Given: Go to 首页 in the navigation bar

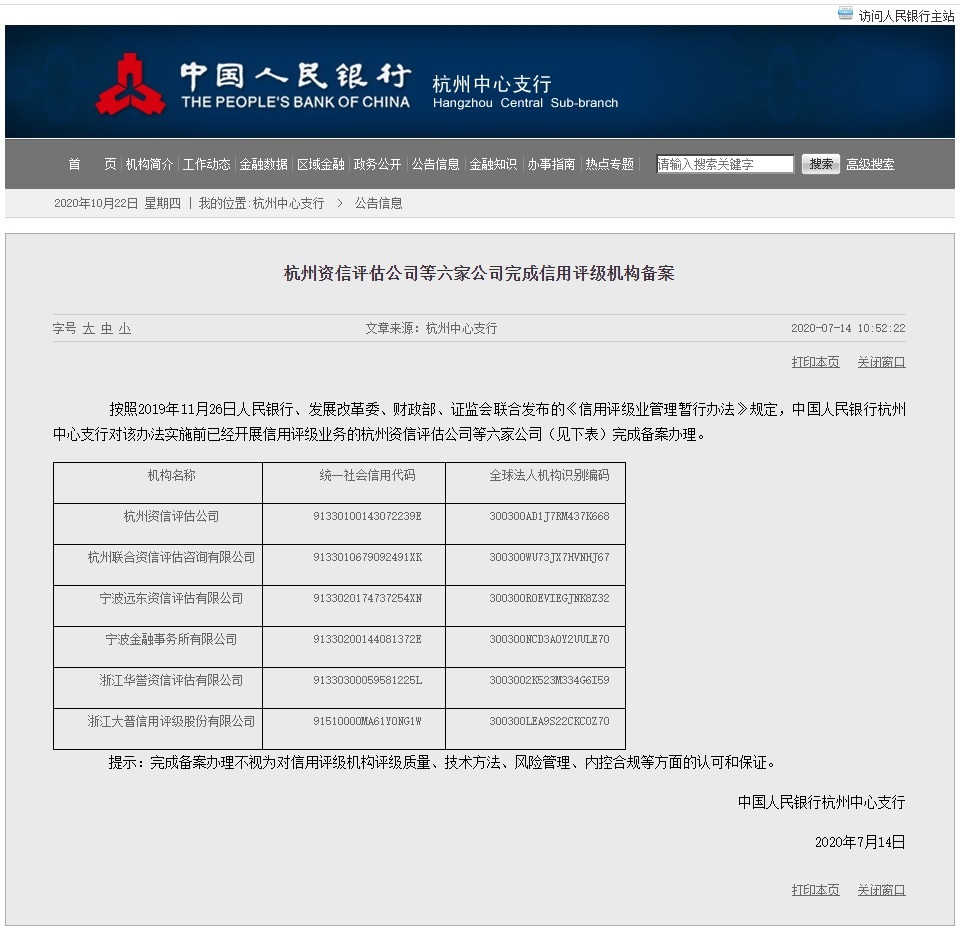Looking at the screenshot, I should pos(92,164).
